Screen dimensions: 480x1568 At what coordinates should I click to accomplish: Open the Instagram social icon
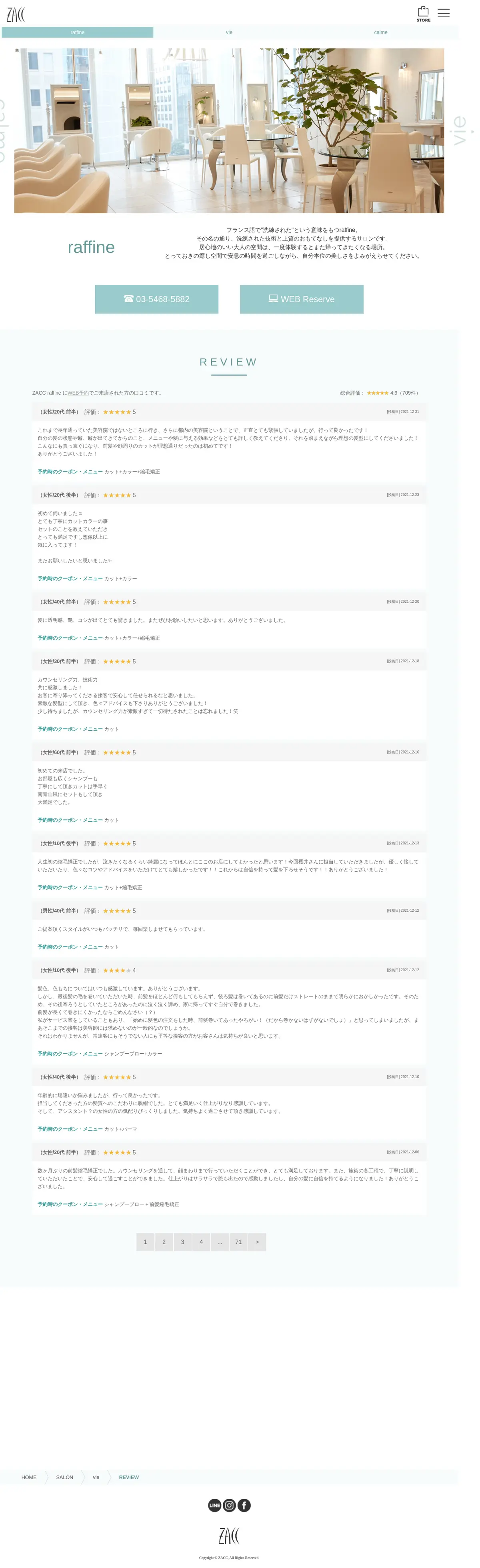[229, 1505]
